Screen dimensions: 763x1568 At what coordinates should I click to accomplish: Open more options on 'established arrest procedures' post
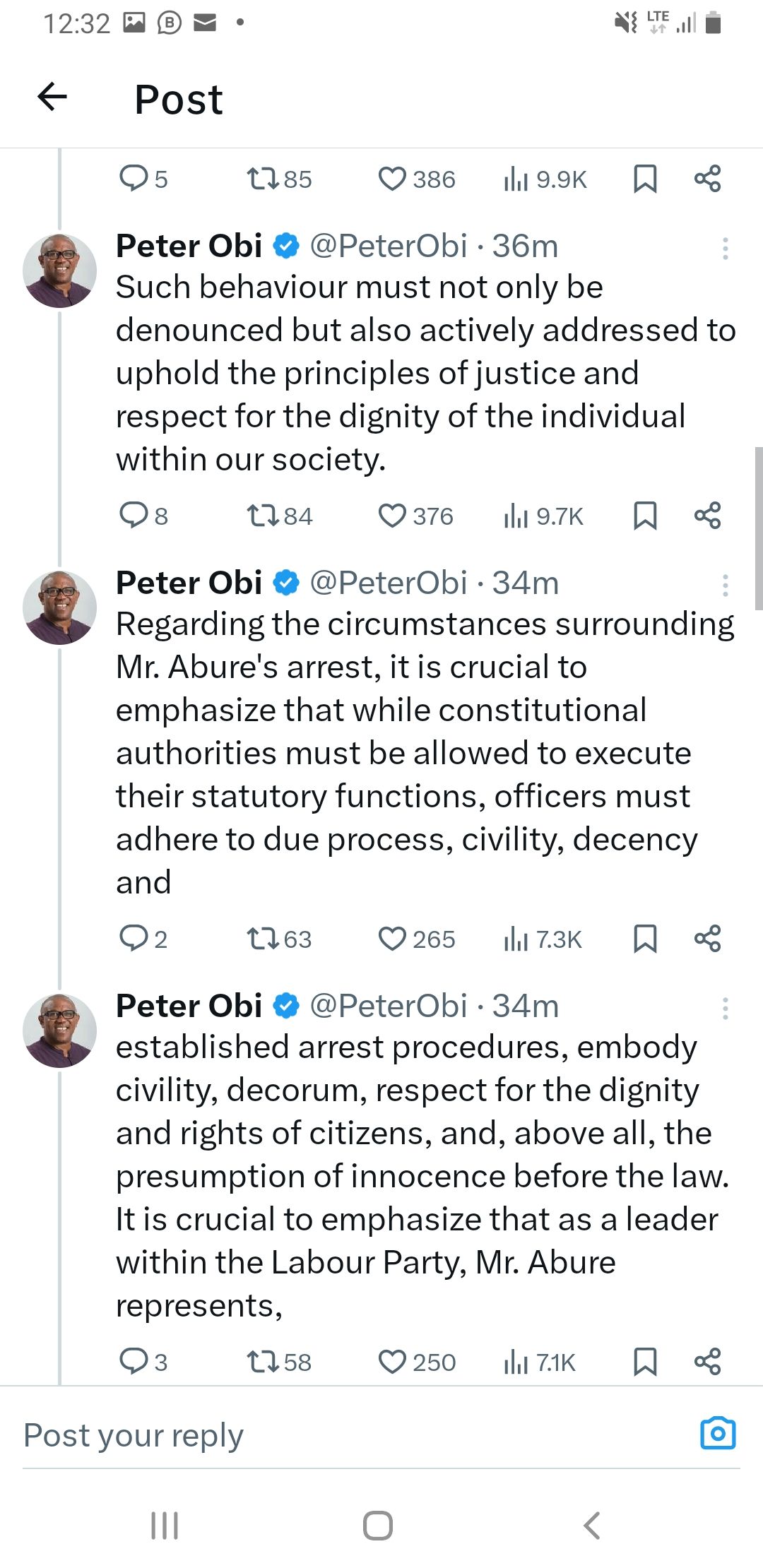tap(725, 1008)
